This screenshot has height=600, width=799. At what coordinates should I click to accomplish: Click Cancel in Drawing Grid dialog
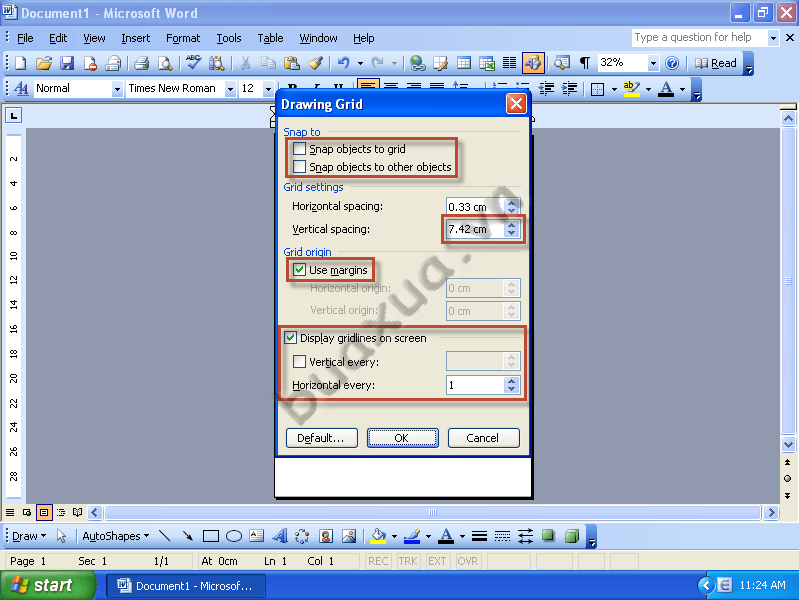click(x=483, y=438)
